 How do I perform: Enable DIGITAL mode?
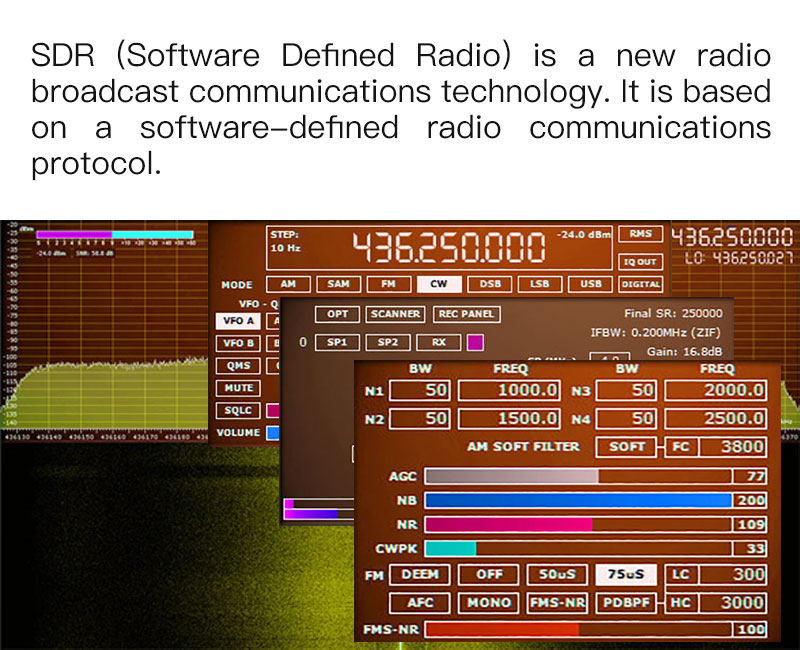pyautogui.click(x=641, y=284)
